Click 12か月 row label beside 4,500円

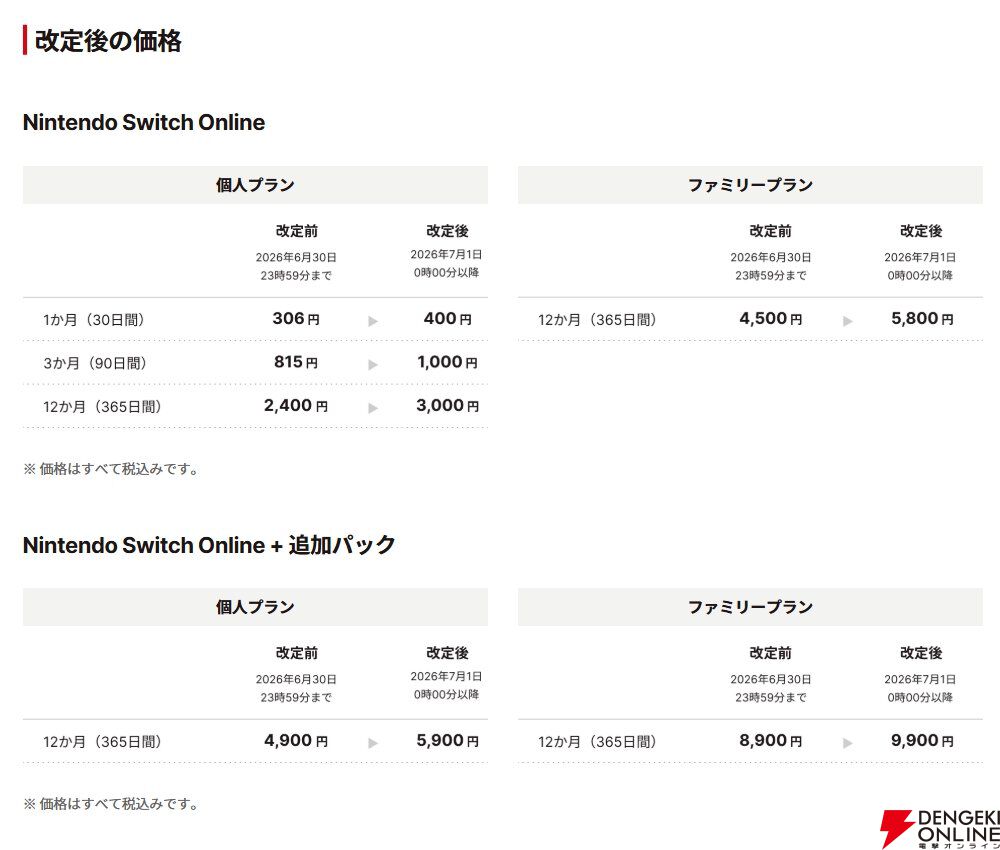597,319
